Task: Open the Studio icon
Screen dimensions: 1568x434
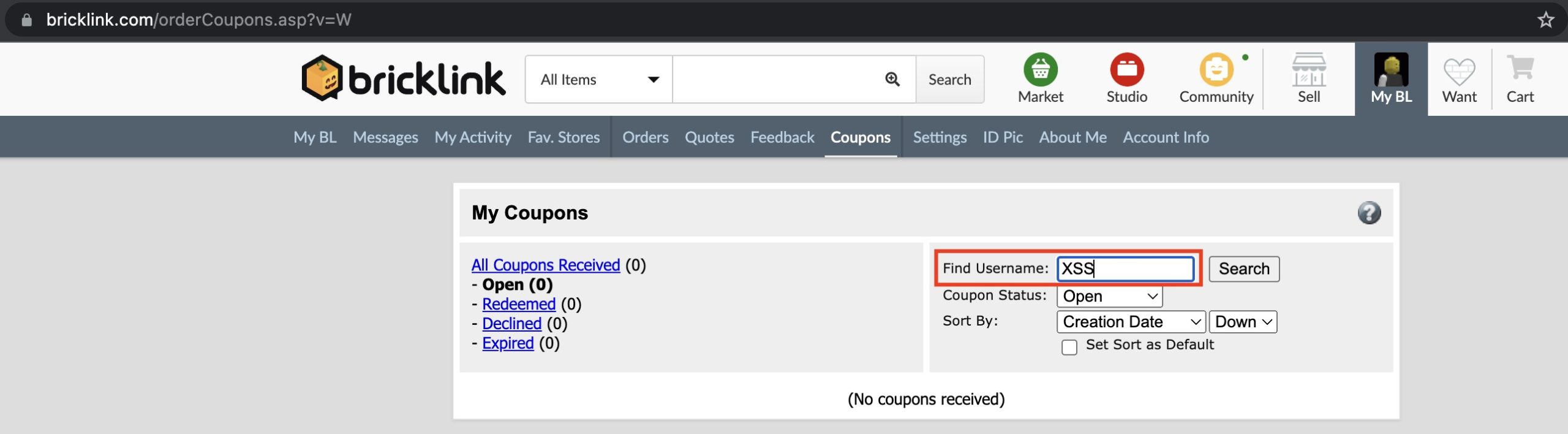Action: (1126, 70)
